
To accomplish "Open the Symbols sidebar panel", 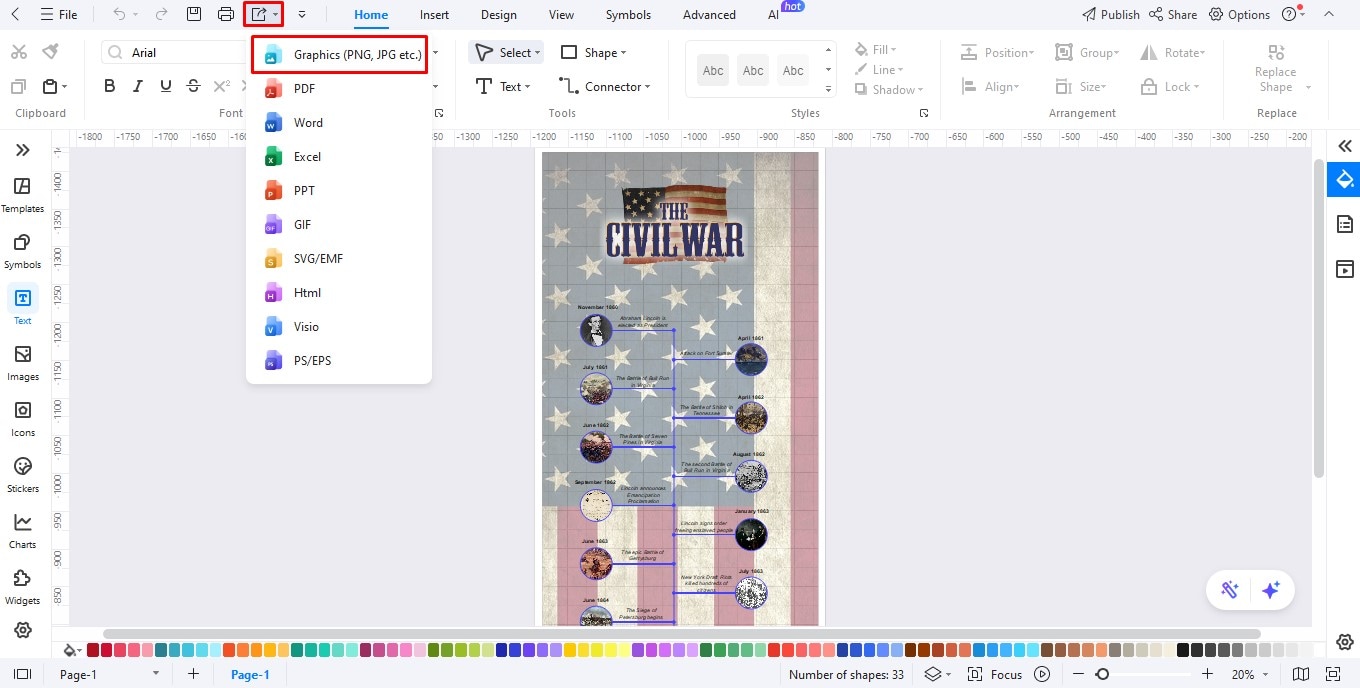I will pyautogui.click(x=22, y=251).
